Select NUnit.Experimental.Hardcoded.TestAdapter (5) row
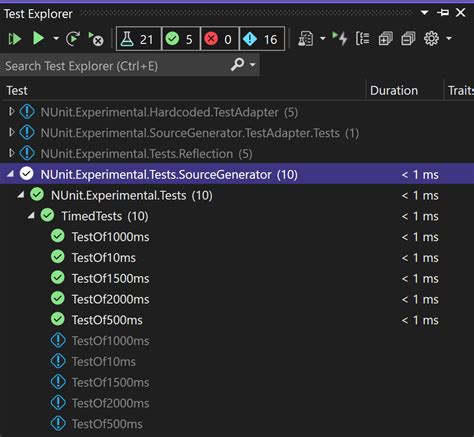Screen dimensions: 474x437 coord(237,112)
